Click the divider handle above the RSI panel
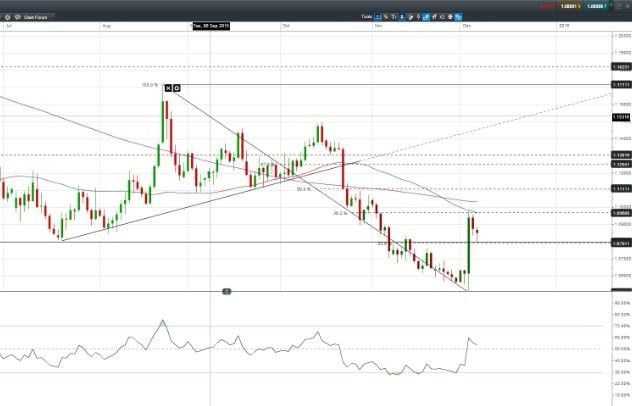This screenshot has height=406, width=632. [227, 290]
